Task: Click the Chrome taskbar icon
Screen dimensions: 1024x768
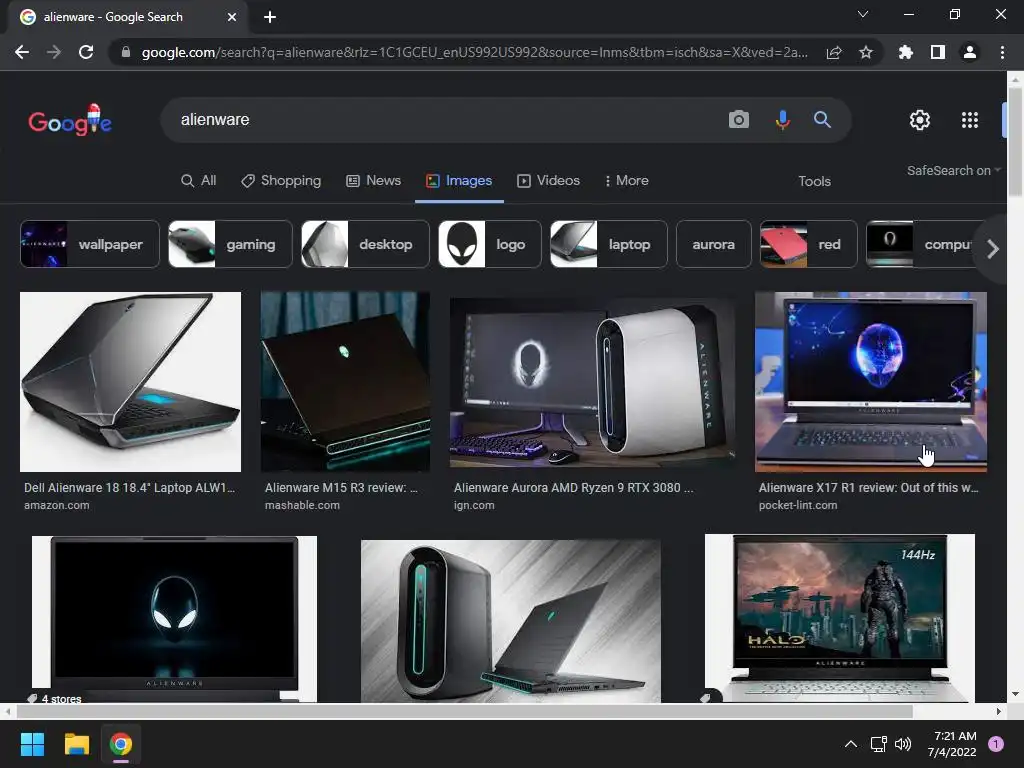Action: click(x=121, y=744)
